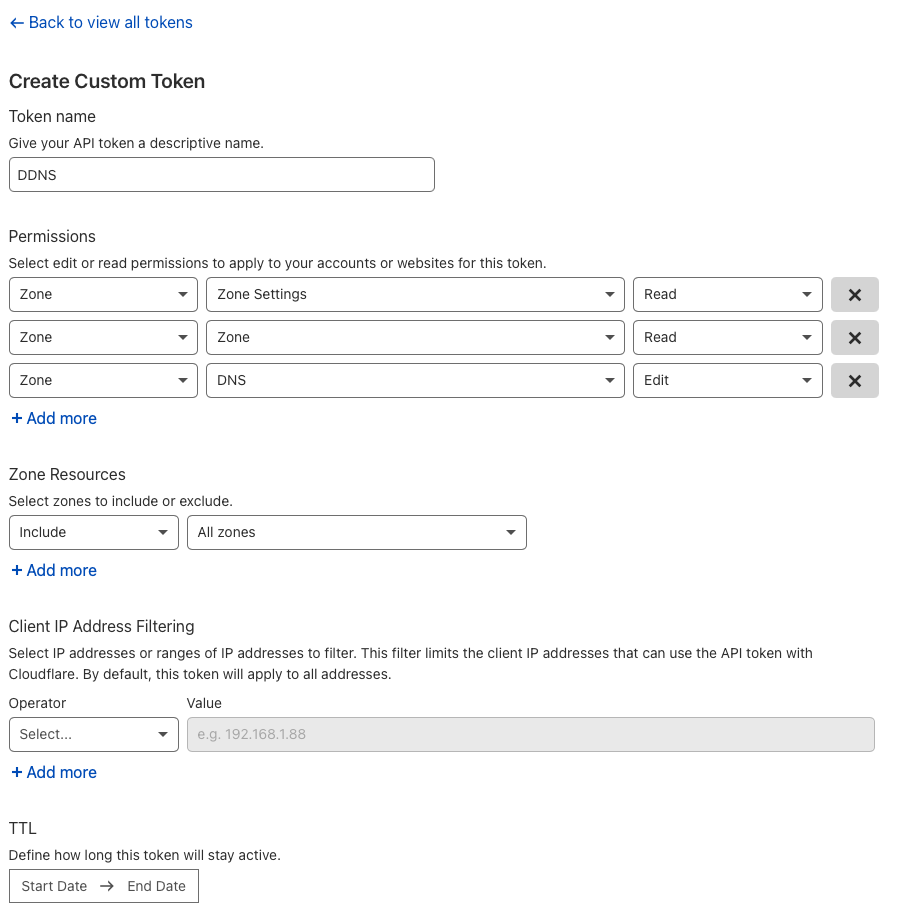Open the Zone Settings permission dropdown
The width and height of the screenshot is (900, 913).
click(414, 295)
